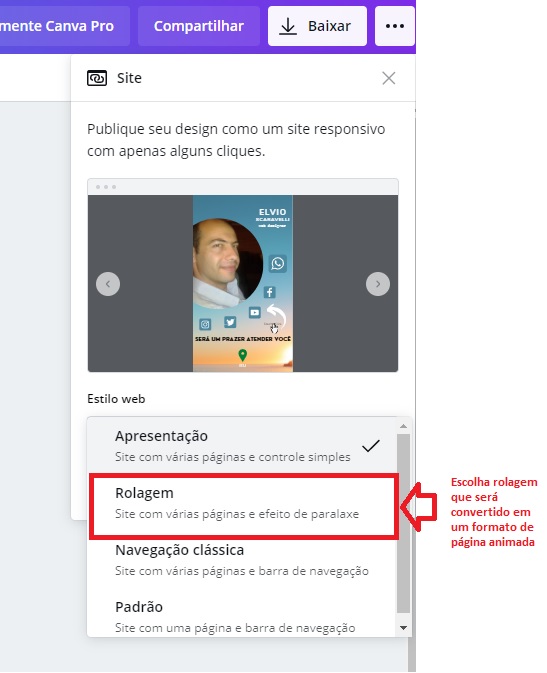Click the Twitter icon in the preview
Screen dimensions: 547x673
pyautogui.click(x=230, y=322)
